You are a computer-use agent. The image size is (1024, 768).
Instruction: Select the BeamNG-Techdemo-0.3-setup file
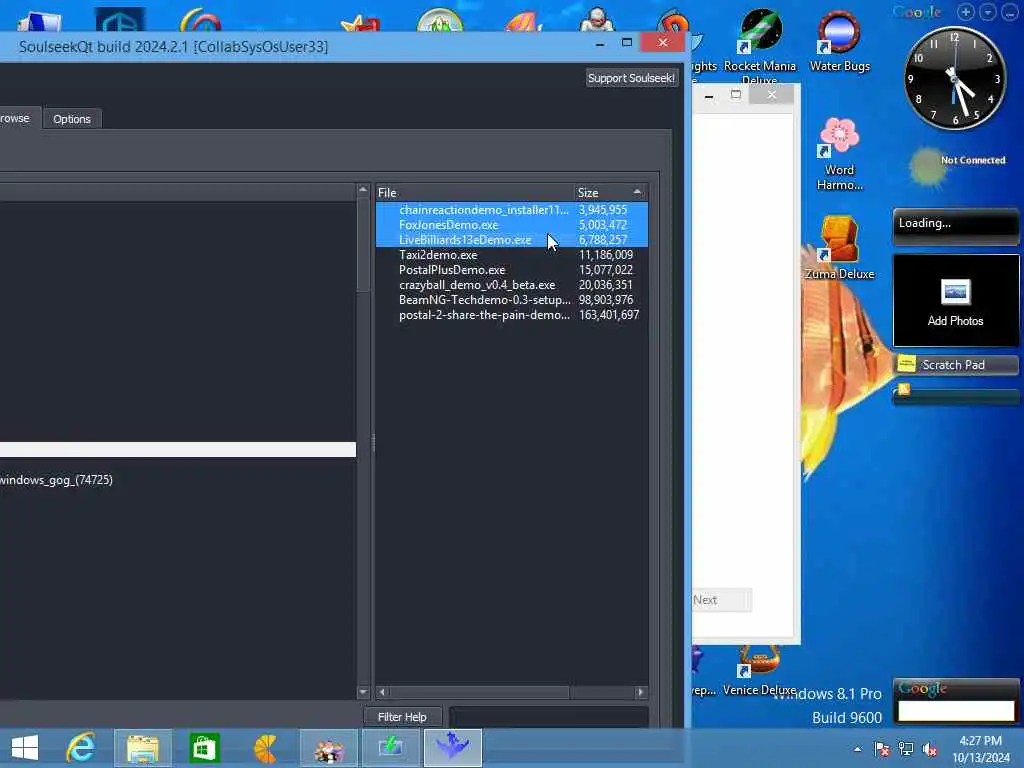point(512,300)
